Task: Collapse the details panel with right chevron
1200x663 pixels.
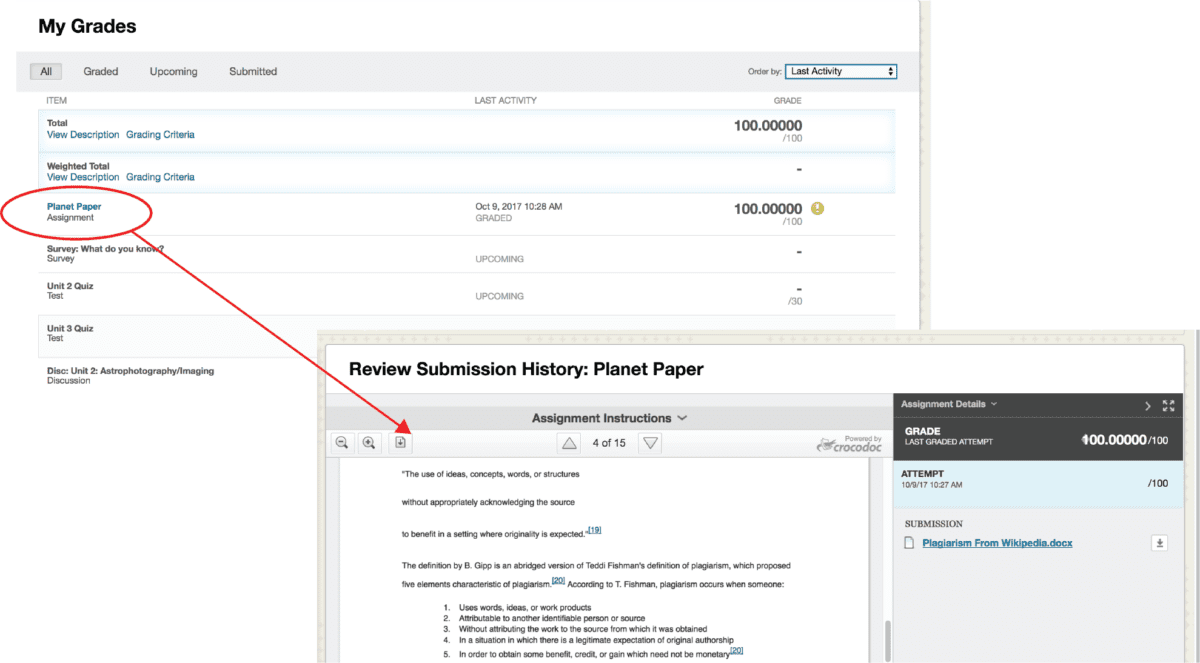Action: (1147, 405)
